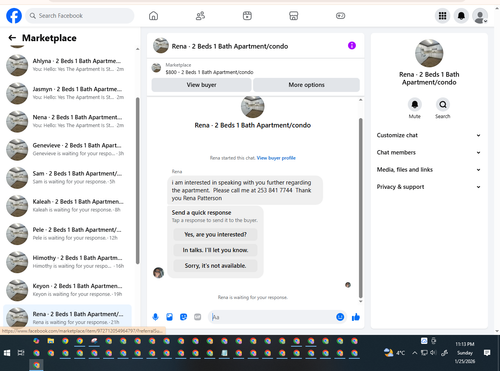500x371 pixels.
Task: Expand Chat members section
Action: click(429, 152)
